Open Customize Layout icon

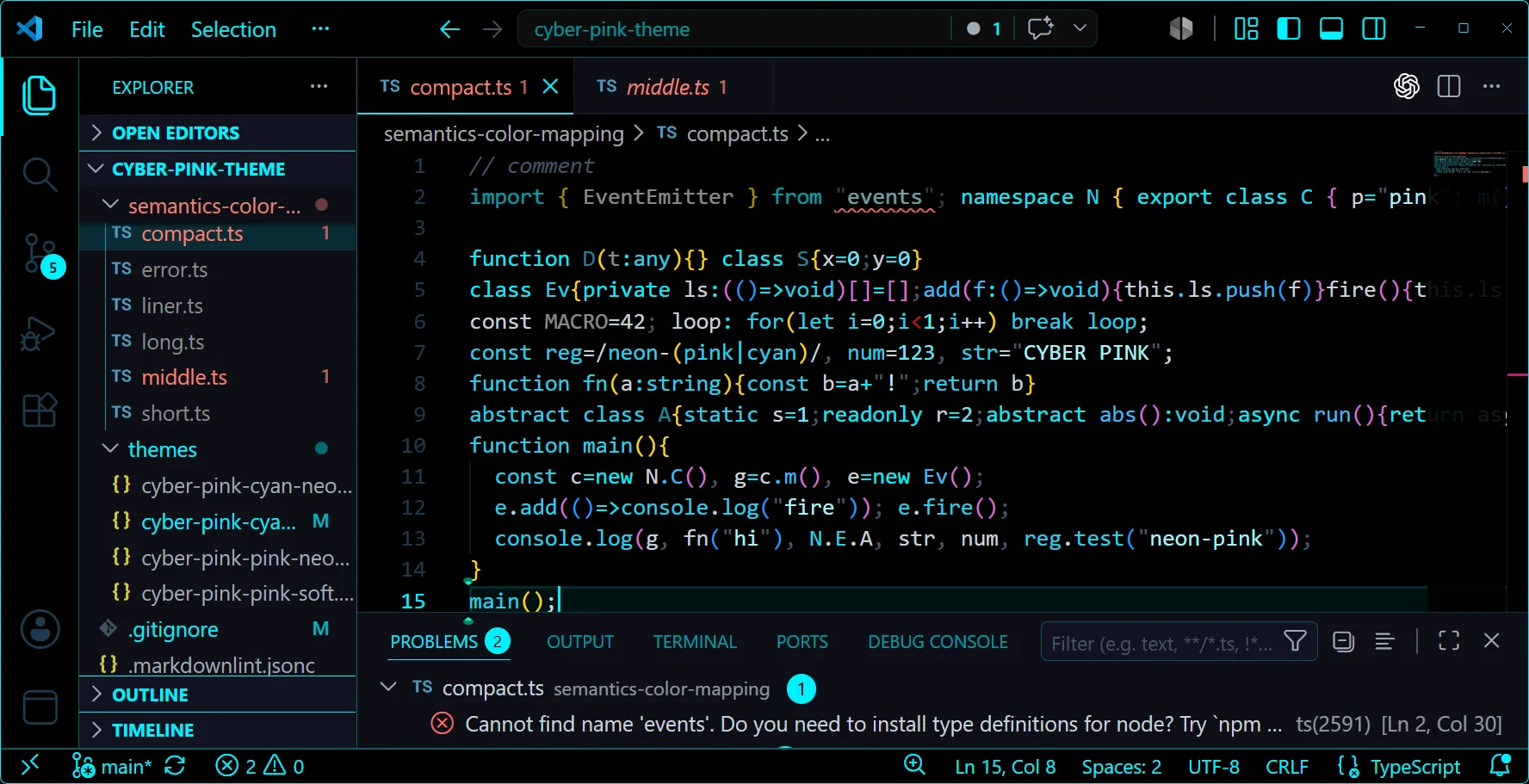click(x=1246, y=28)
